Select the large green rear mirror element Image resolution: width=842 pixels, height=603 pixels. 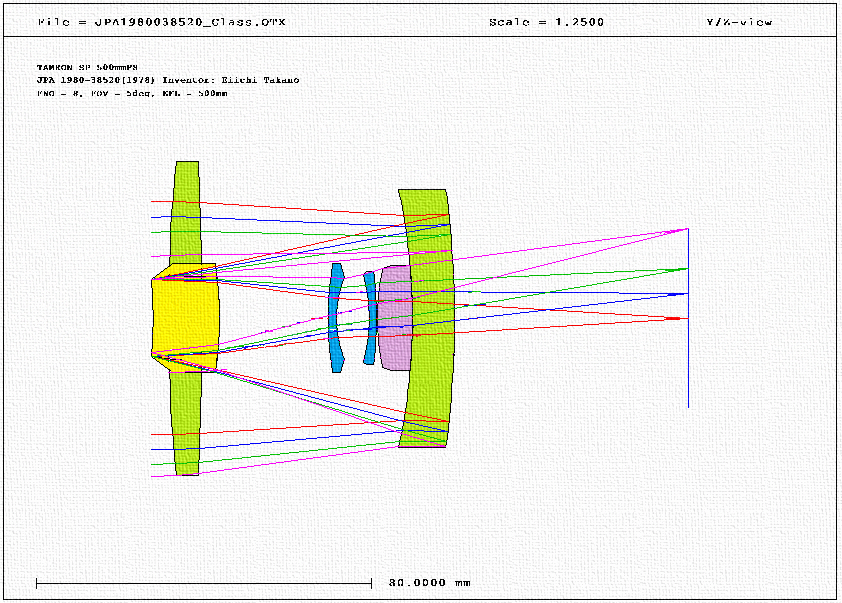(427, 318)
